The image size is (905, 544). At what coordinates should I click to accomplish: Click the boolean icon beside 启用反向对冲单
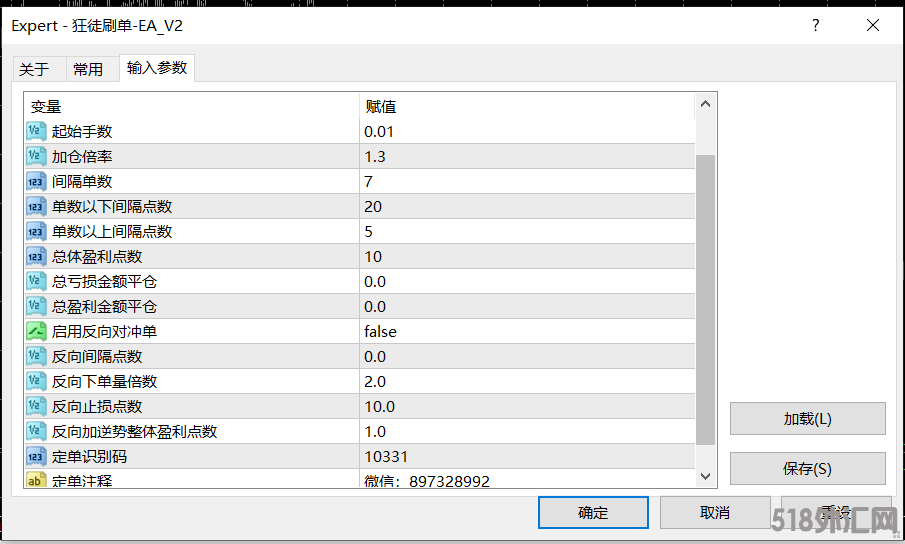36,331
